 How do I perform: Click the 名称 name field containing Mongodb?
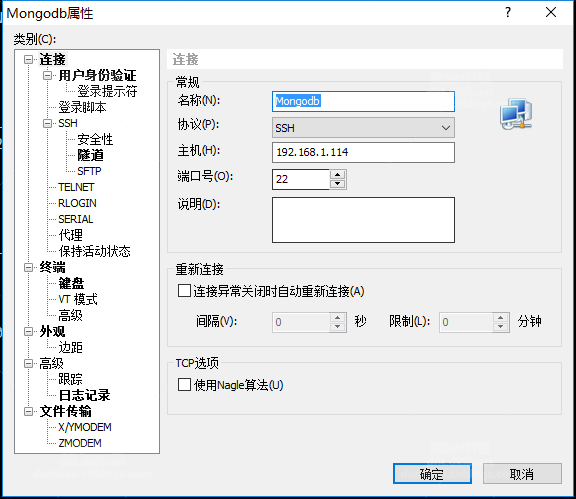(x=363, y=101)
